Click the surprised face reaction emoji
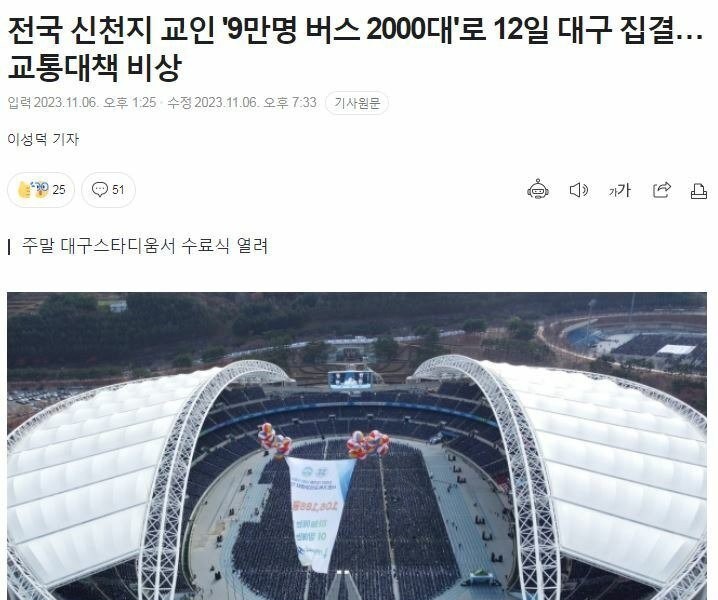This screenshot has height=600, width=718. (40, 189)
